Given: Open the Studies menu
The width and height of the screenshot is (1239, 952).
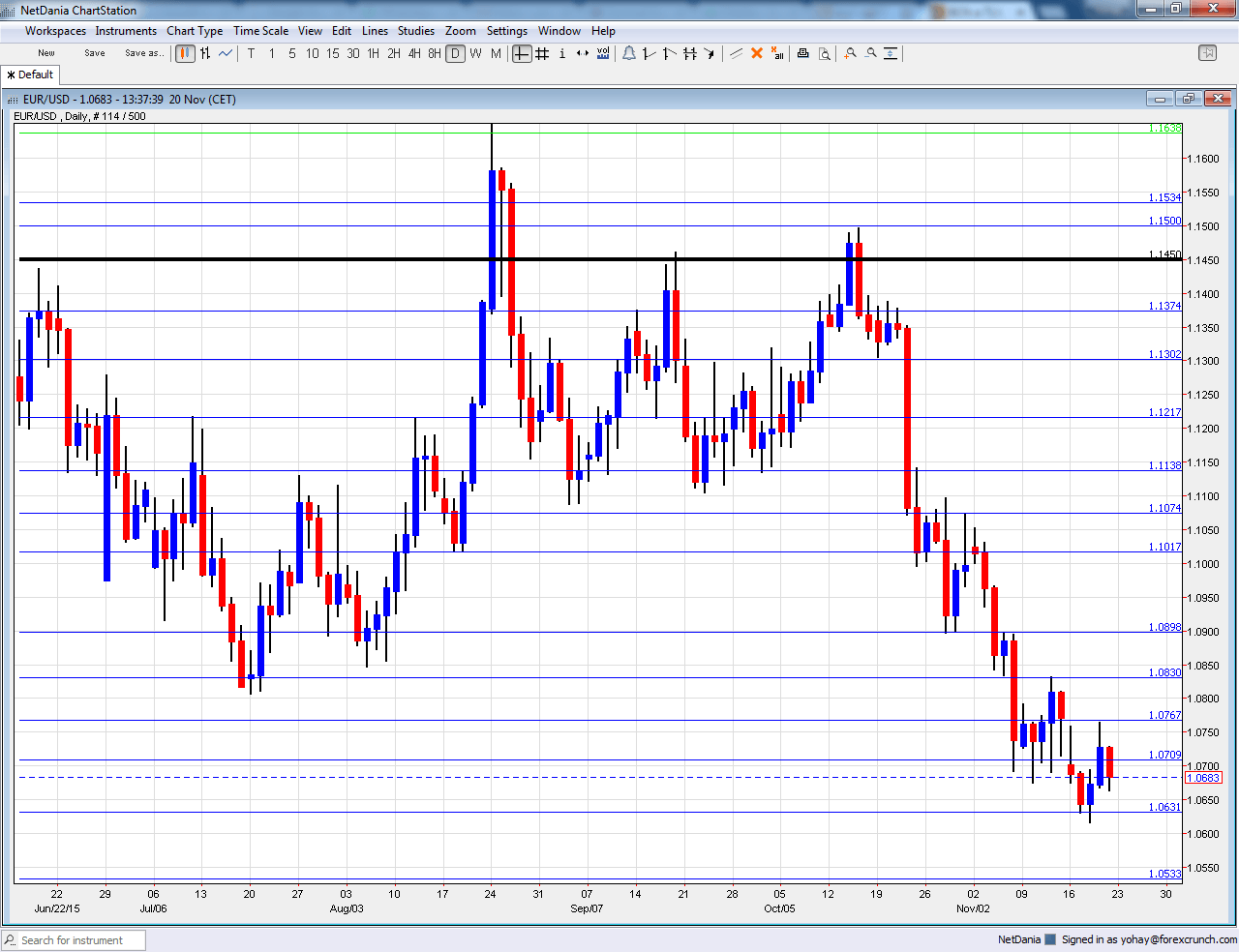Looking at the screenshot, I should (416, 30).
